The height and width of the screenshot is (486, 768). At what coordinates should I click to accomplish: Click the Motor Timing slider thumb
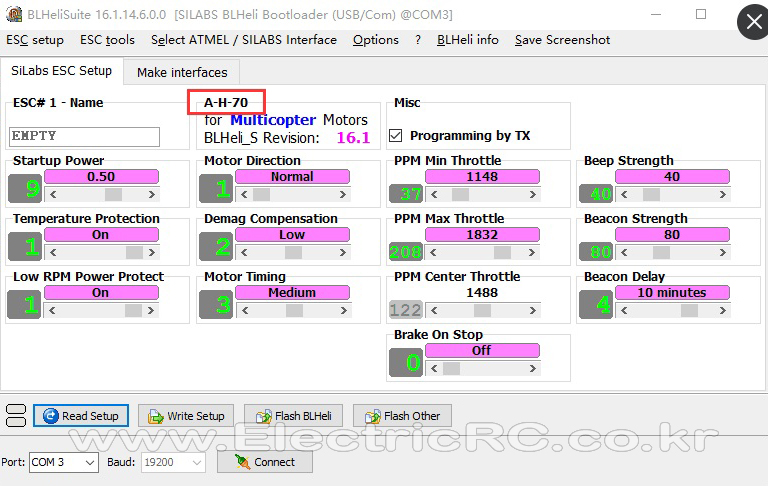(294, 310)
